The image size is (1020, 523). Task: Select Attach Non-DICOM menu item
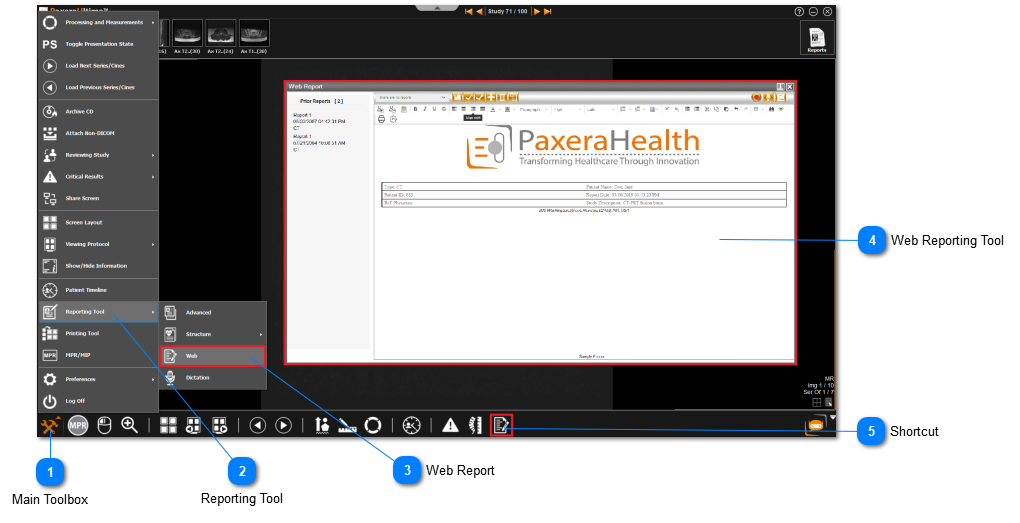pyautogui.click(x=98, y=133)
